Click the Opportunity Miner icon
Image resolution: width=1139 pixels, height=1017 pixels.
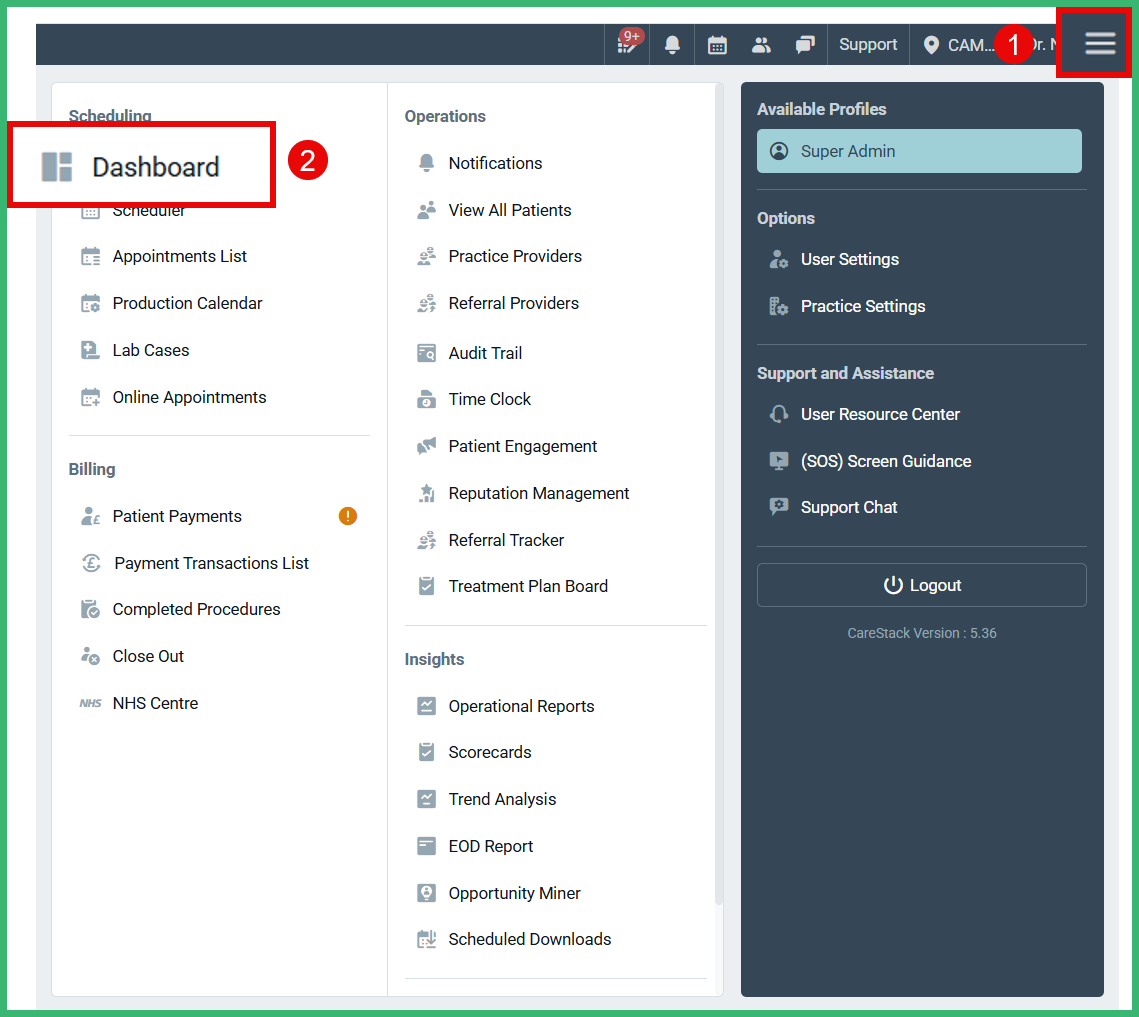click(428, 893)
